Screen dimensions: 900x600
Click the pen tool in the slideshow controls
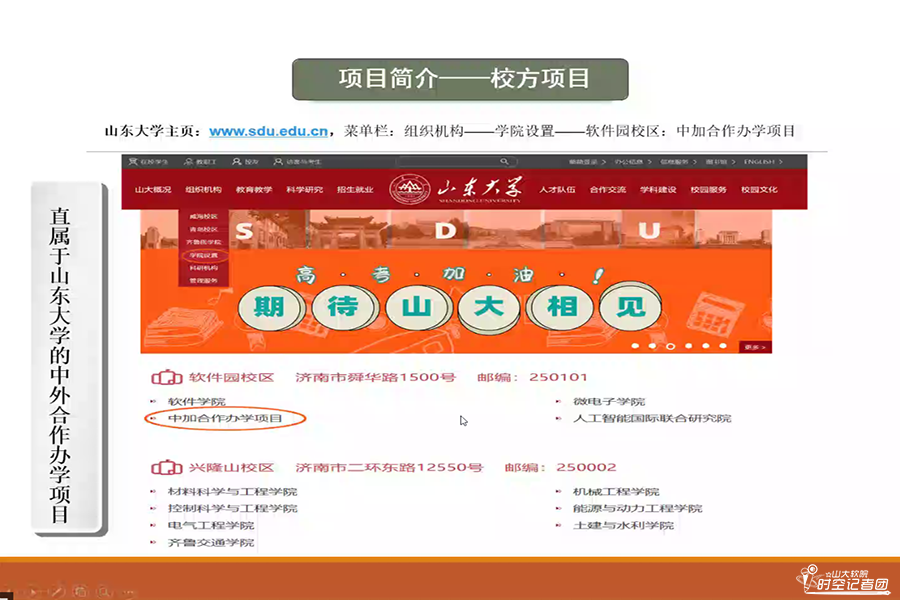pyautogui.click(x=58, y=590)
